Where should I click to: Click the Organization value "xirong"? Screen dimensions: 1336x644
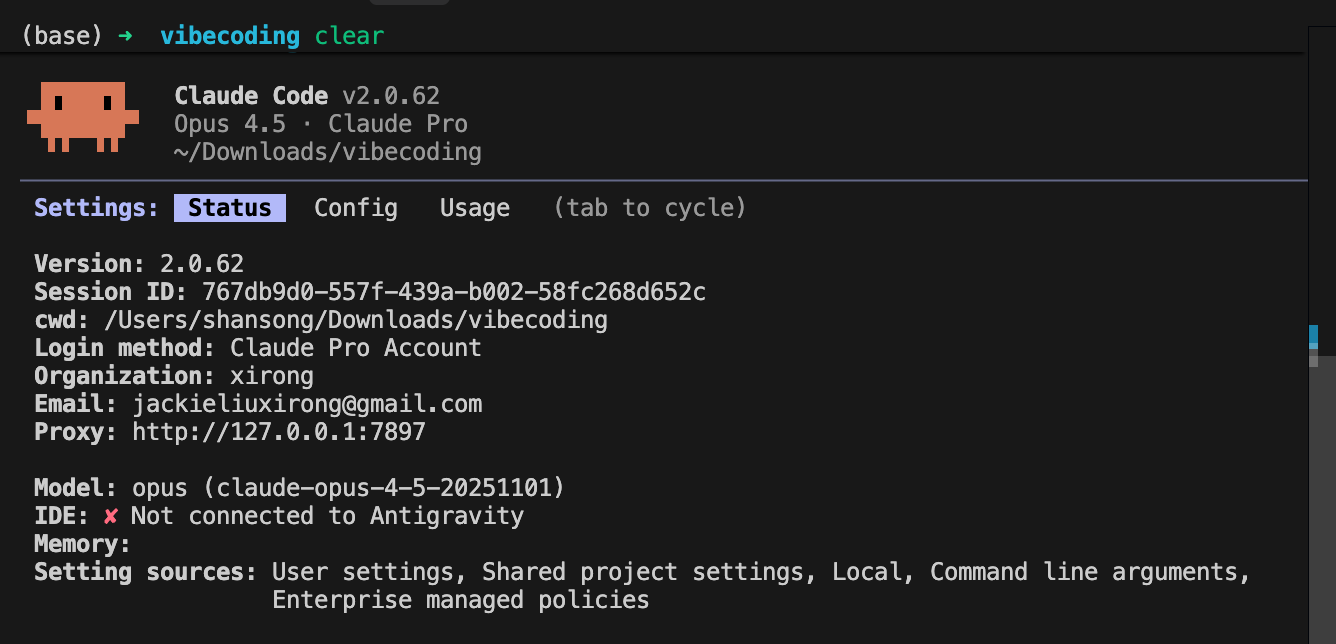272,376
